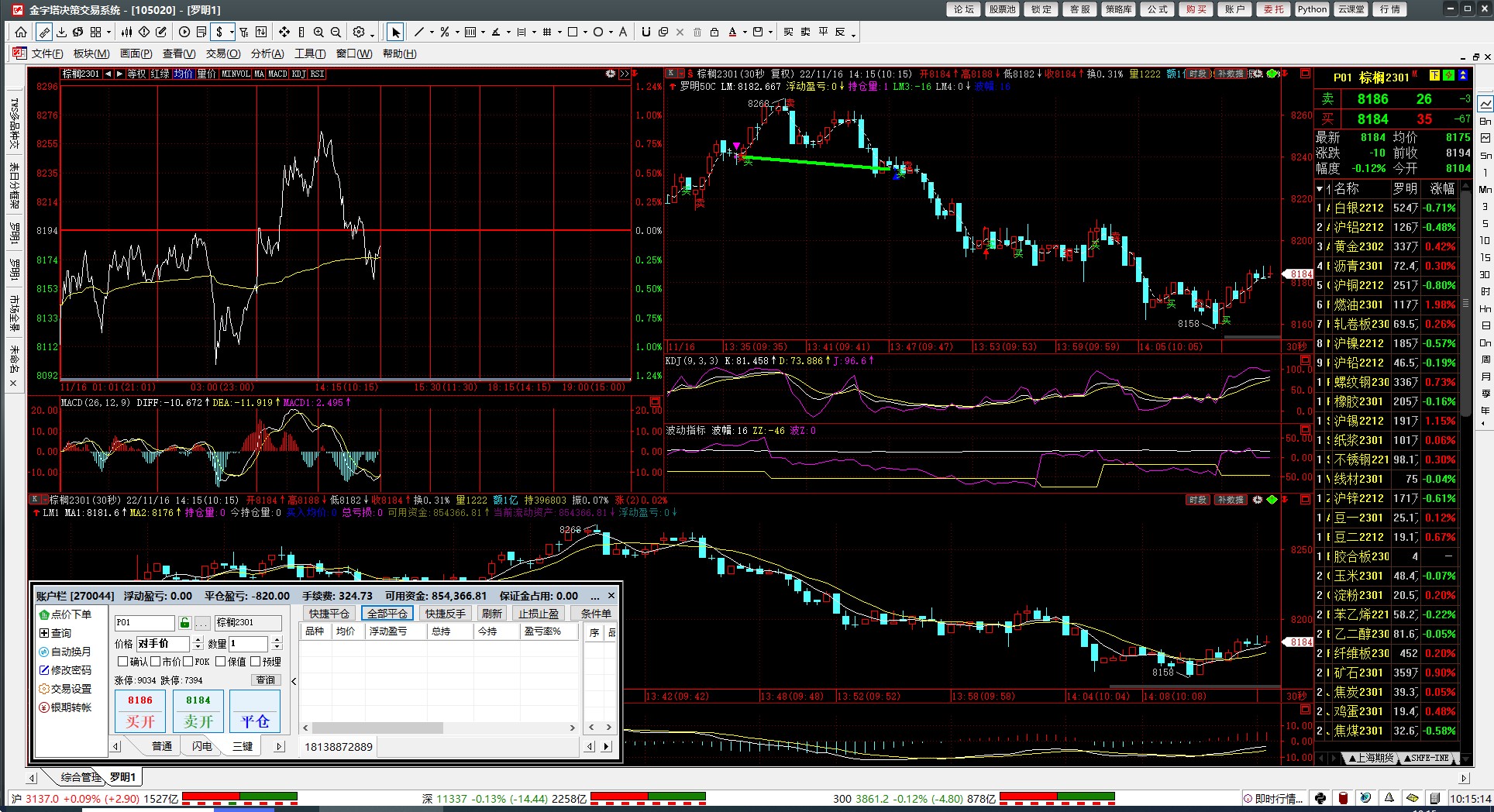Image resolution: width=1494 pixels, height=812 pixels.
Task: Open dropdown arrow next to percent tool
Action: (456, 33)
